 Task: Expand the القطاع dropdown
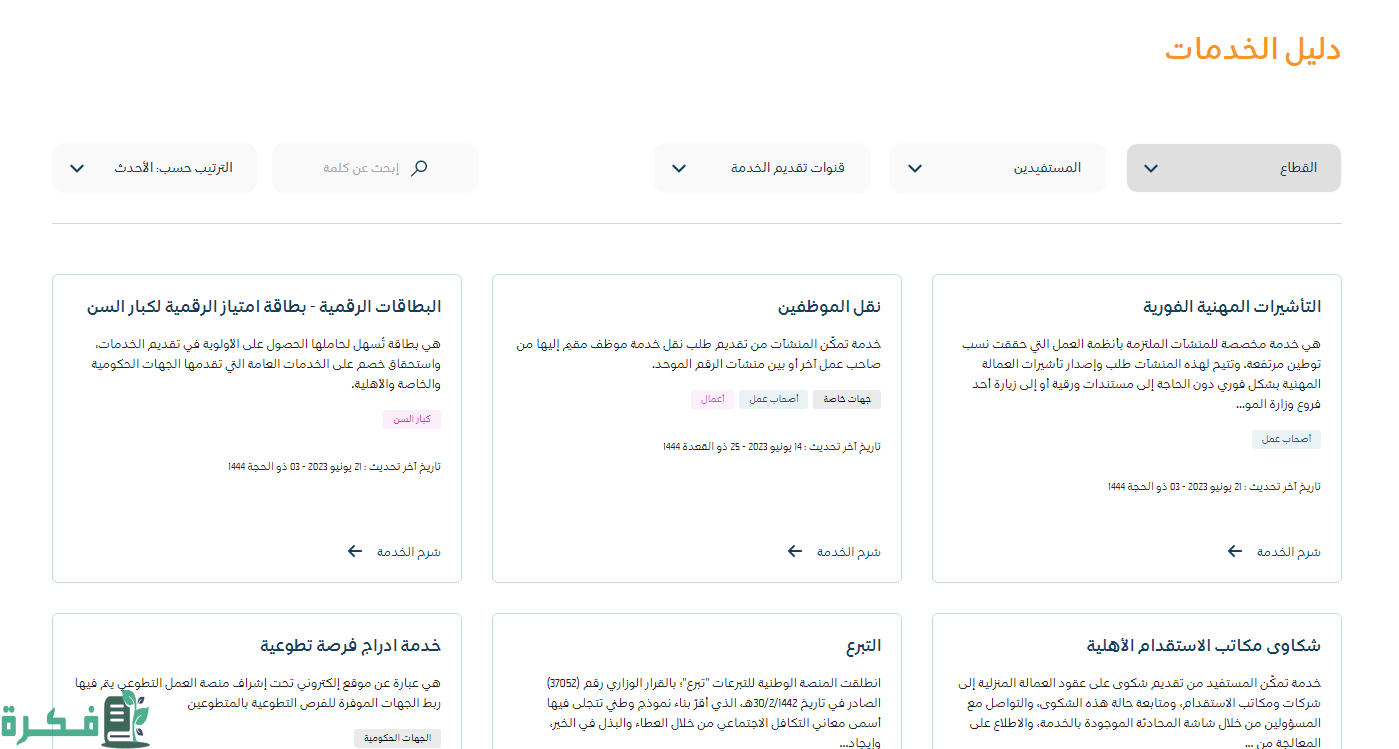pyautogui.click(x=1233, y=168)
